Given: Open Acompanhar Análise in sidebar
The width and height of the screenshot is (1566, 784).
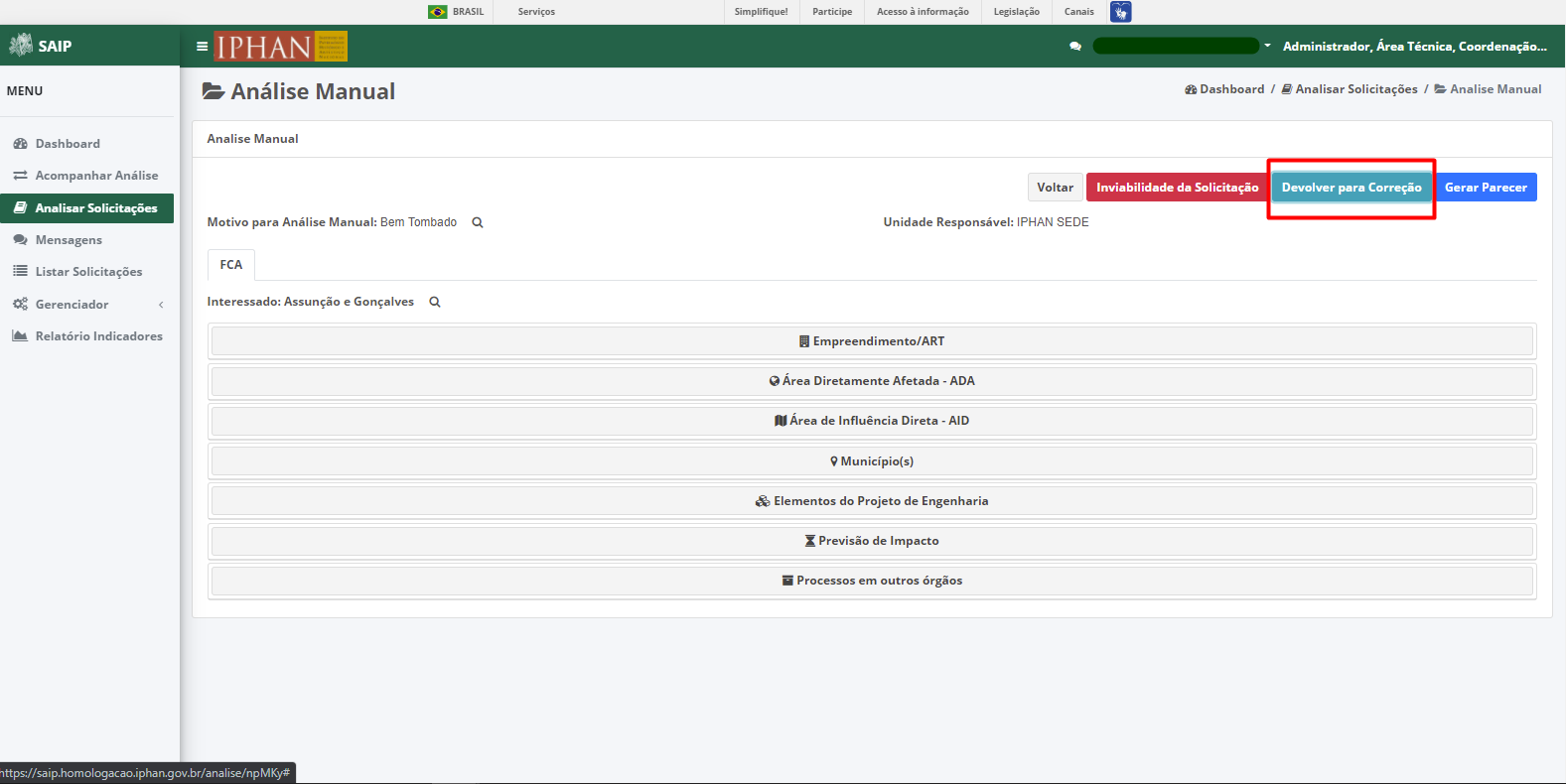Looking at the screenshot, I should click(87, 176).
